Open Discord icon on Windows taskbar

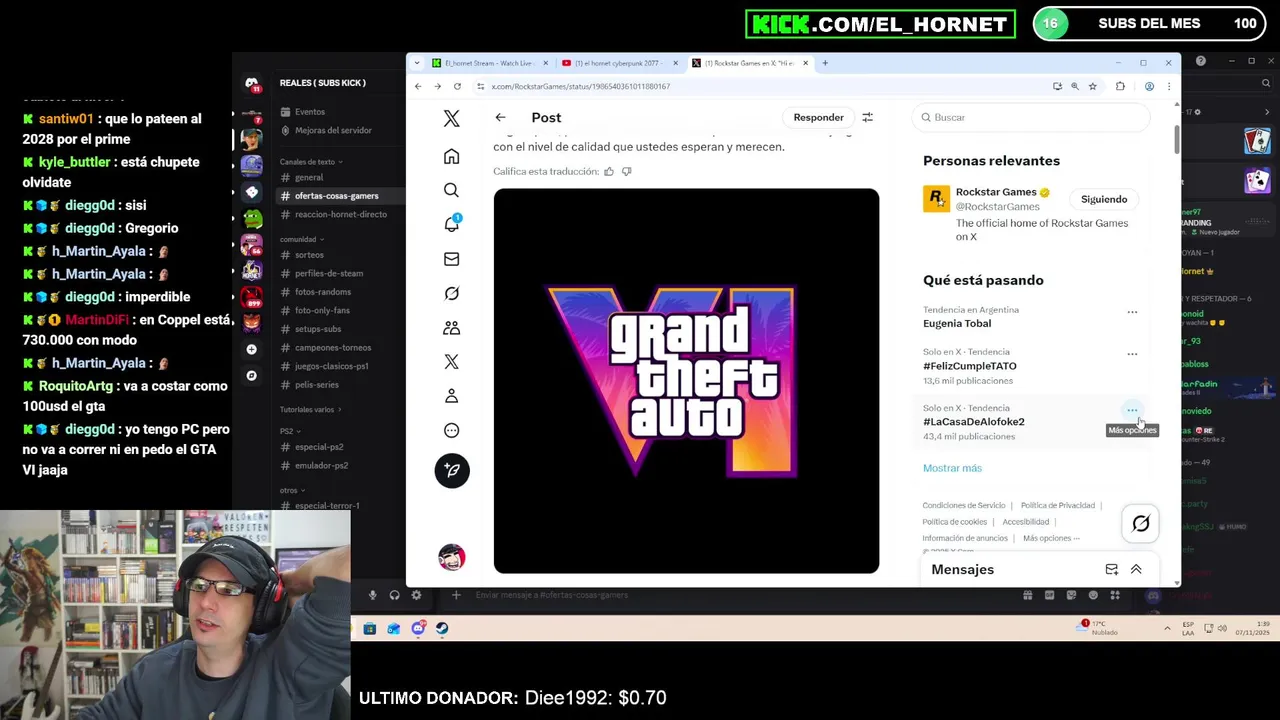pos(418,628)
